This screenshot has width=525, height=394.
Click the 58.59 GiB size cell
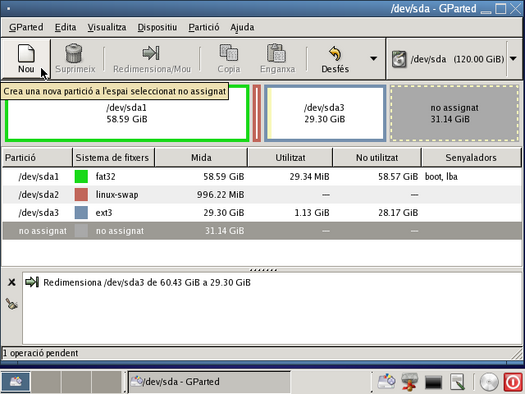coord(224,176)
